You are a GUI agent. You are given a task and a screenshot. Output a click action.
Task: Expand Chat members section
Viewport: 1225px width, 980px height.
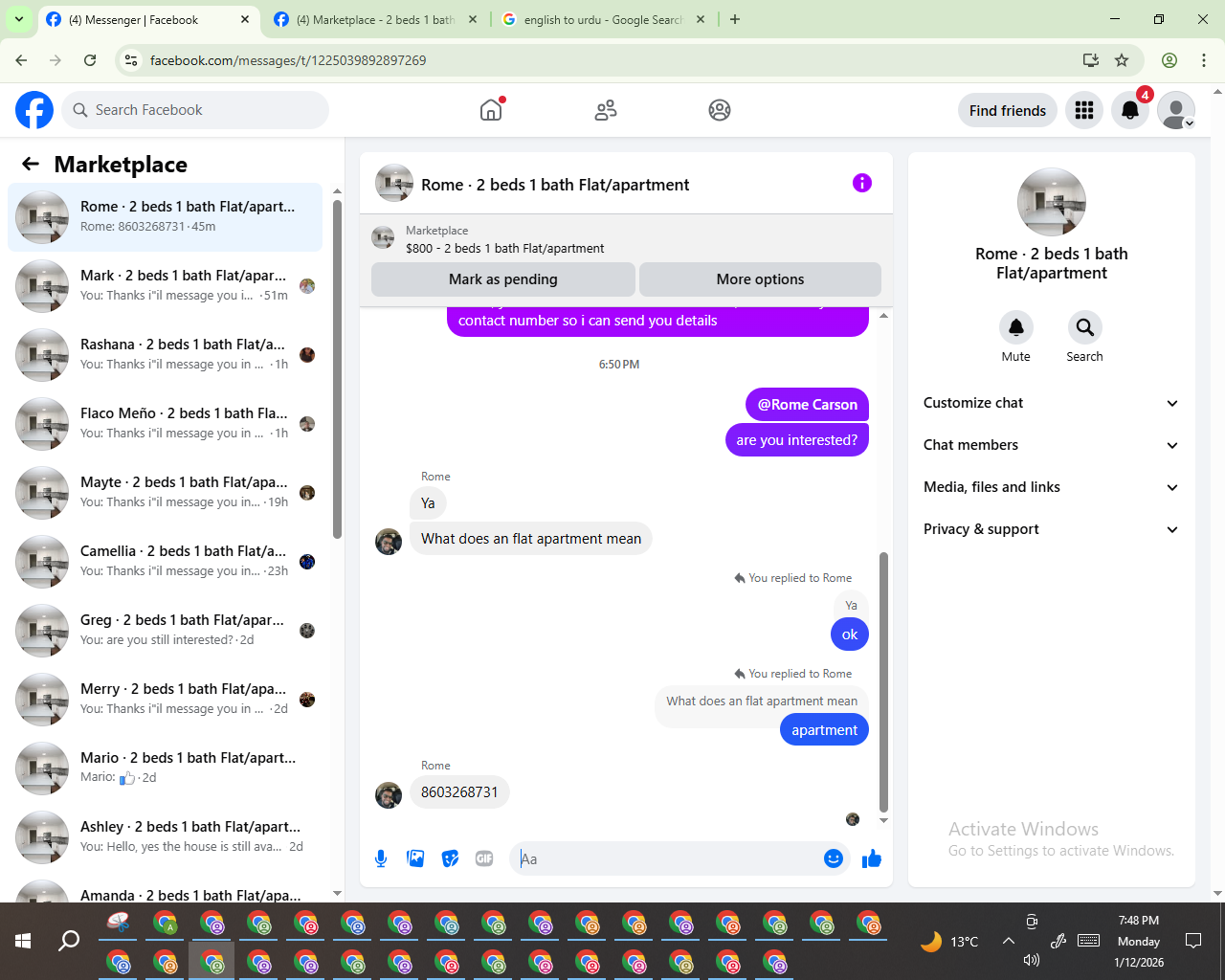pyautogui.click(x=1051, y=445)
